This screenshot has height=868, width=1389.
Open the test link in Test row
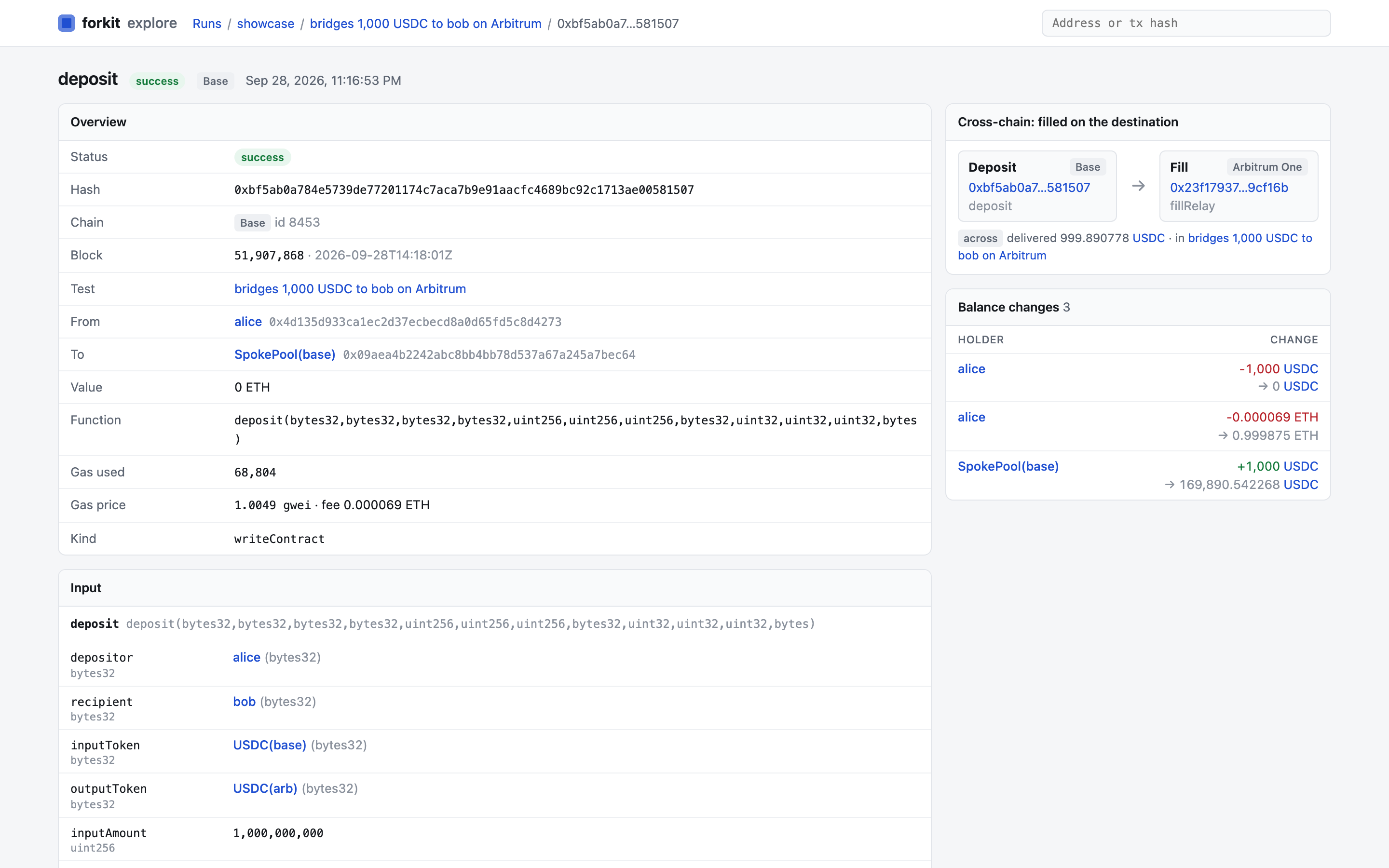(350, 289)
